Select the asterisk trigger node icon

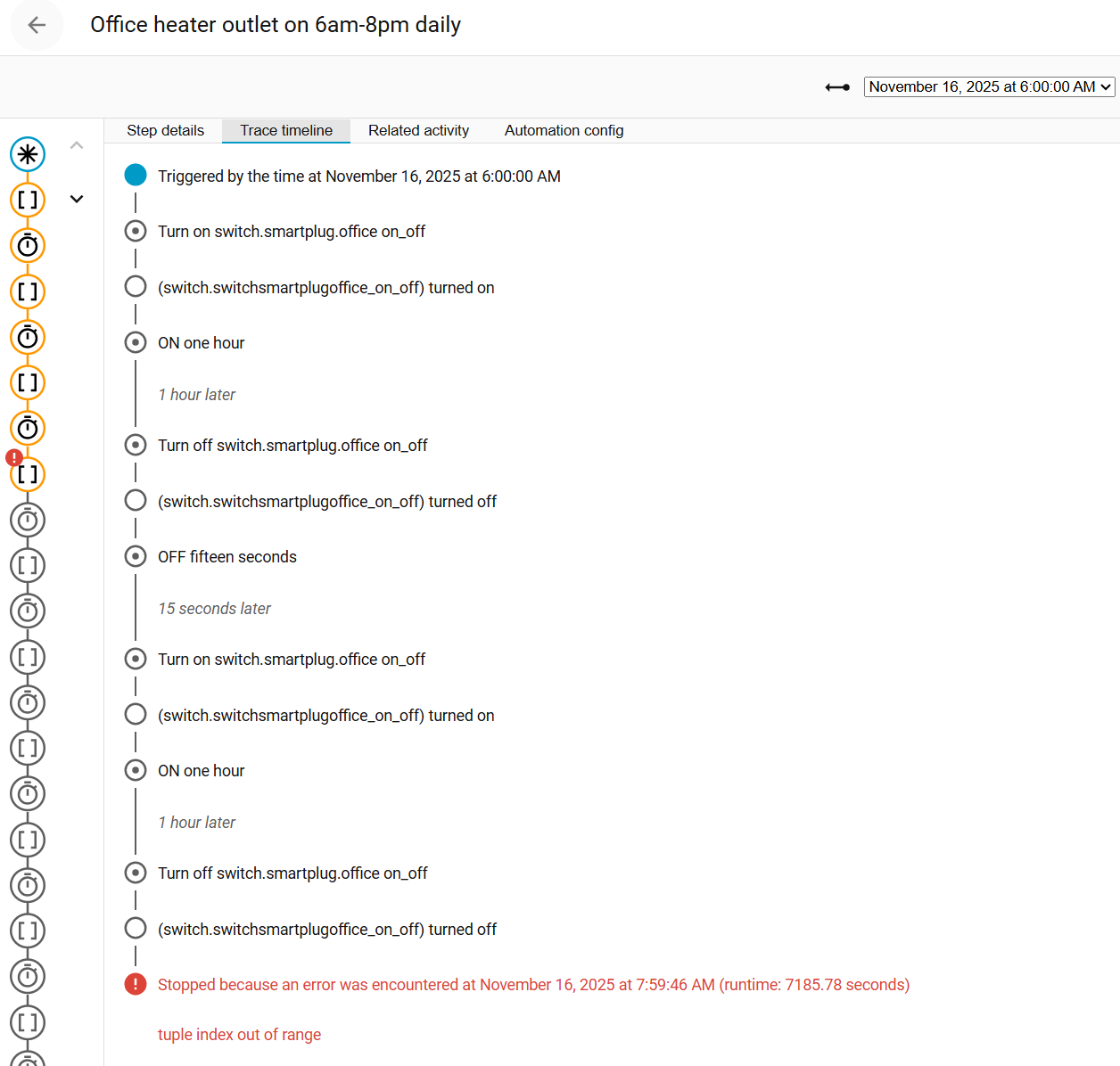tap(28, 154)
